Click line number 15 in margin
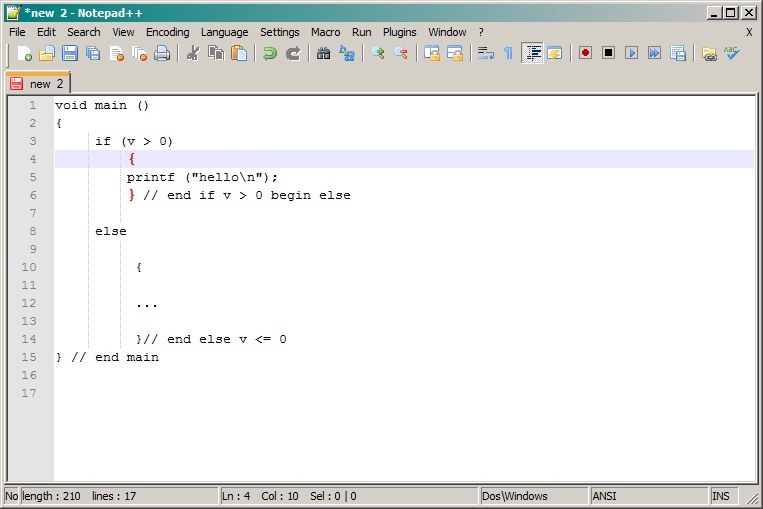 coord(29,357)
